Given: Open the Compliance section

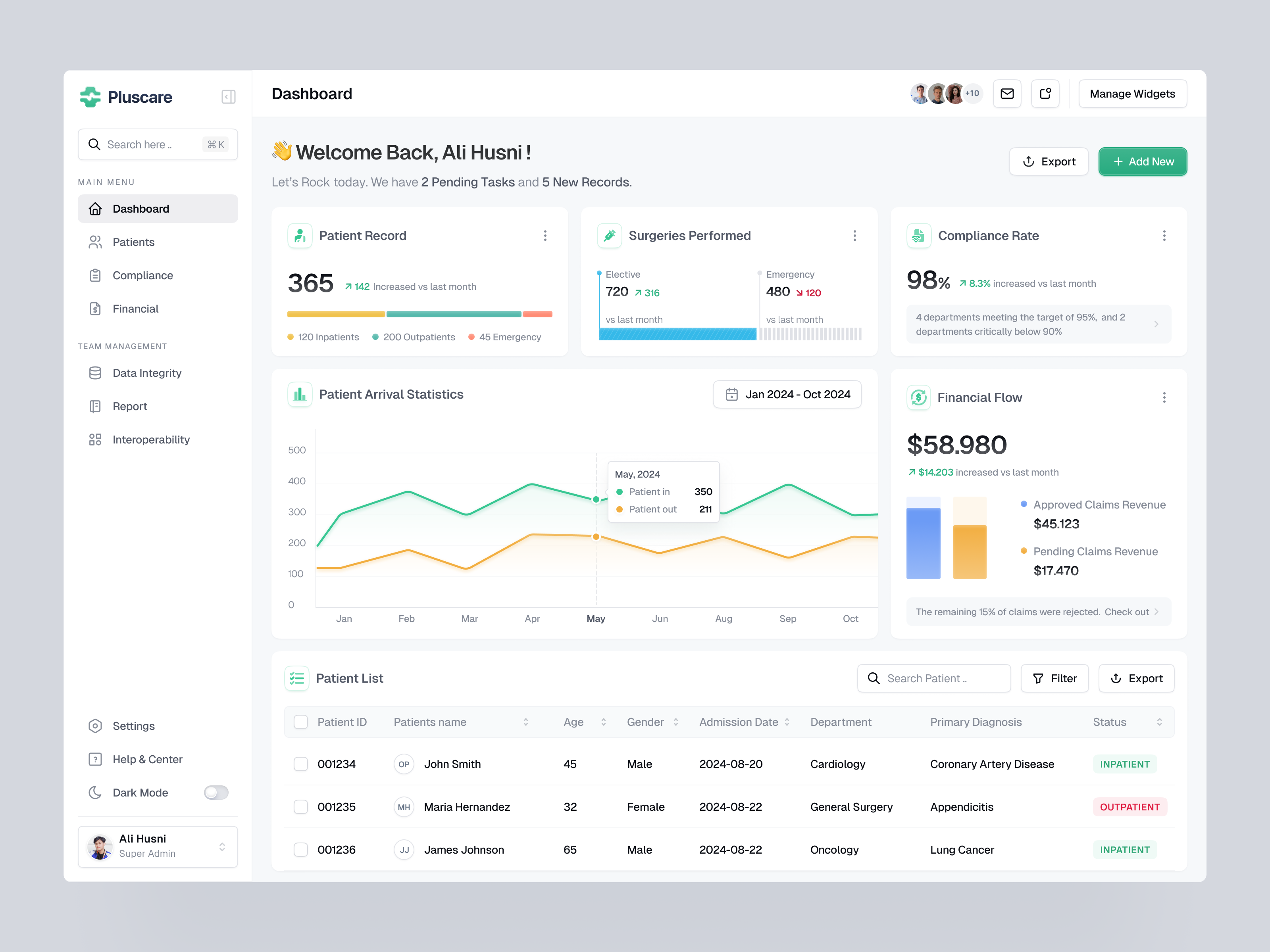Looking at the screenshot, I should coord(143,275).
